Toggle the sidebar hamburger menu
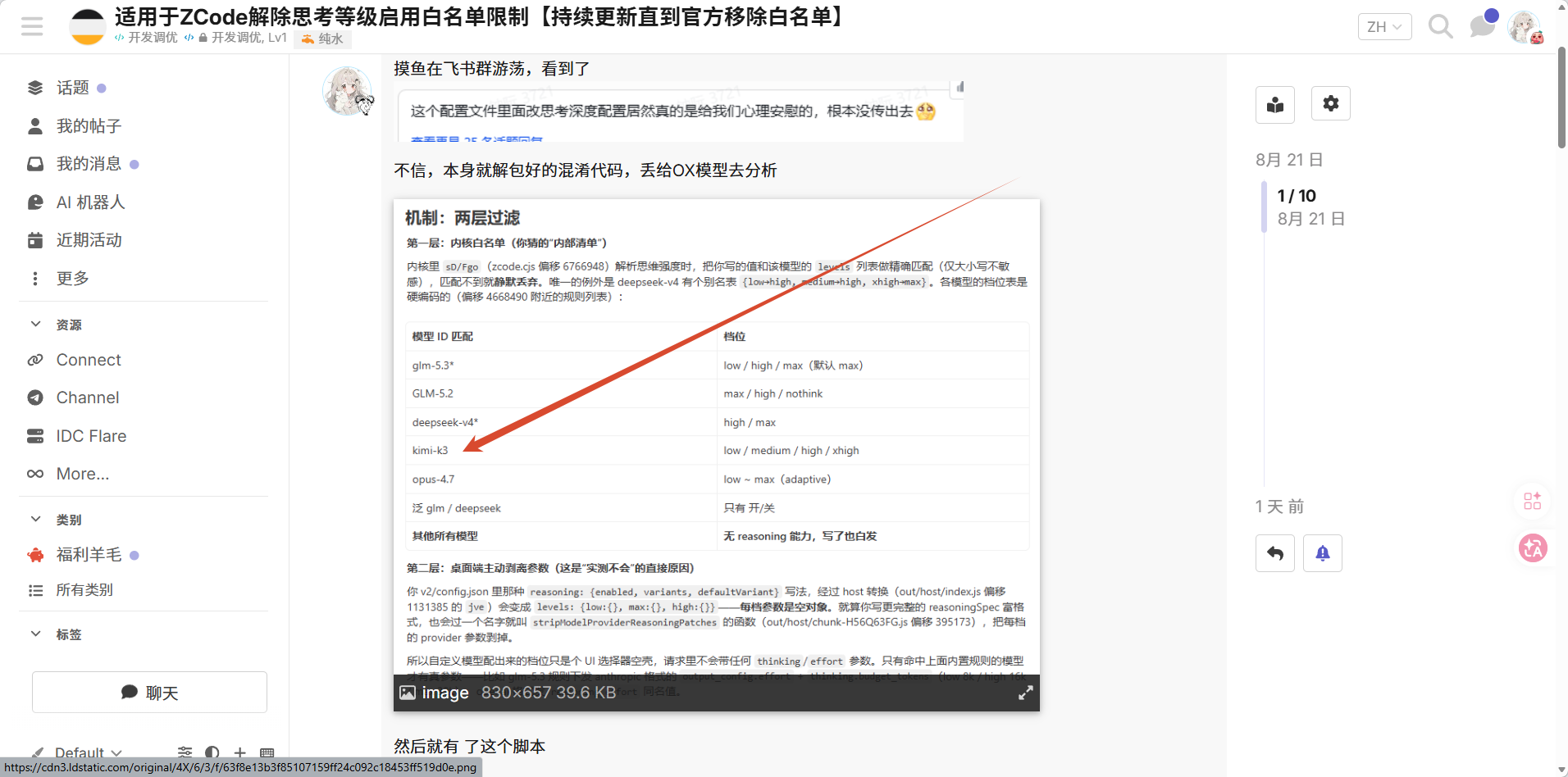Viewport: 1568px width, 777px height. coord(32,27)
